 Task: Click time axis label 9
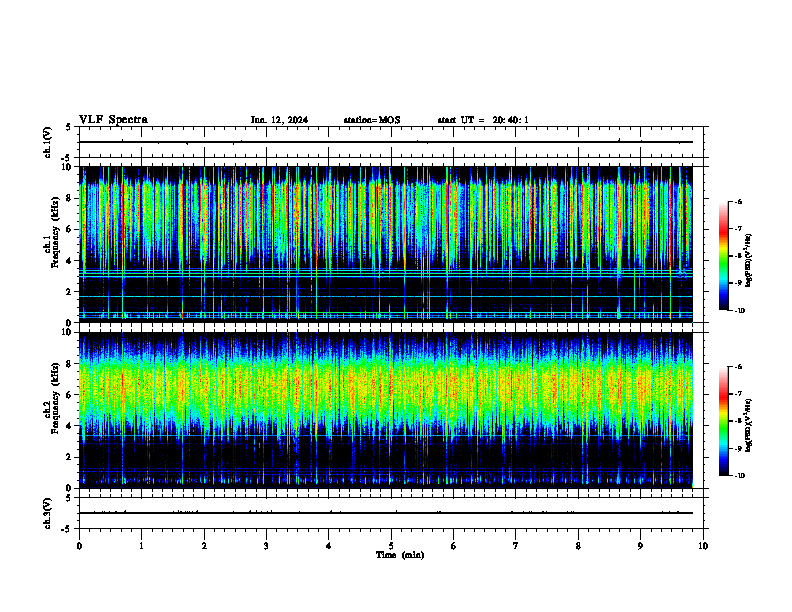(x=640, y=546)
